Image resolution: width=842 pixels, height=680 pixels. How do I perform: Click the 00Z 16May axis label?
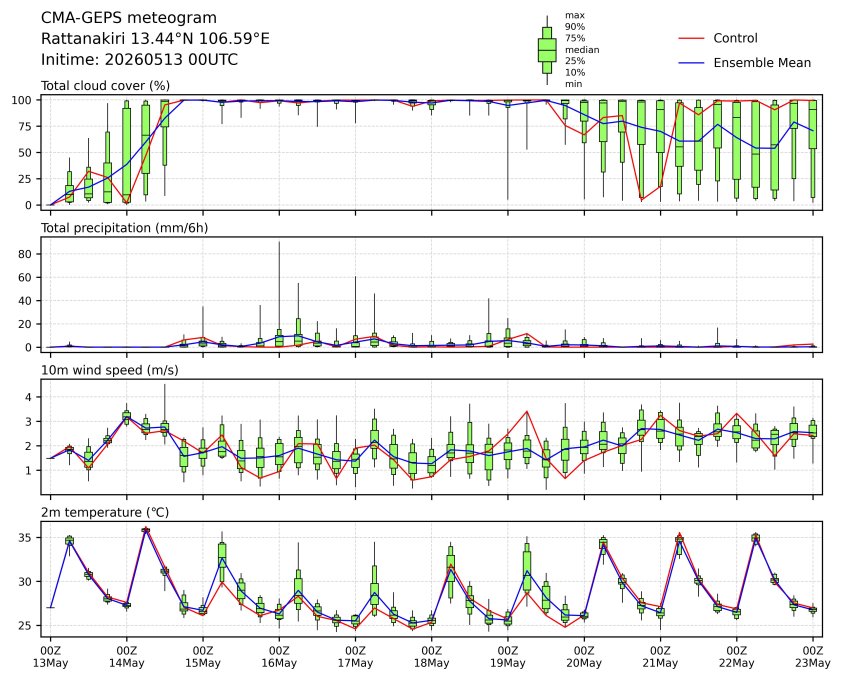coord(279,657)
